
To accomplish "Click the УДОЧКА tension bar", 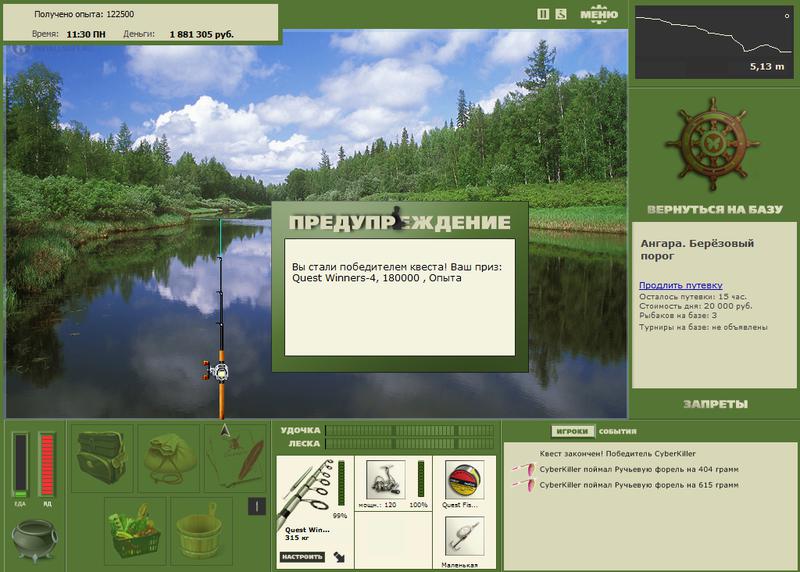I will coord(410,430).
